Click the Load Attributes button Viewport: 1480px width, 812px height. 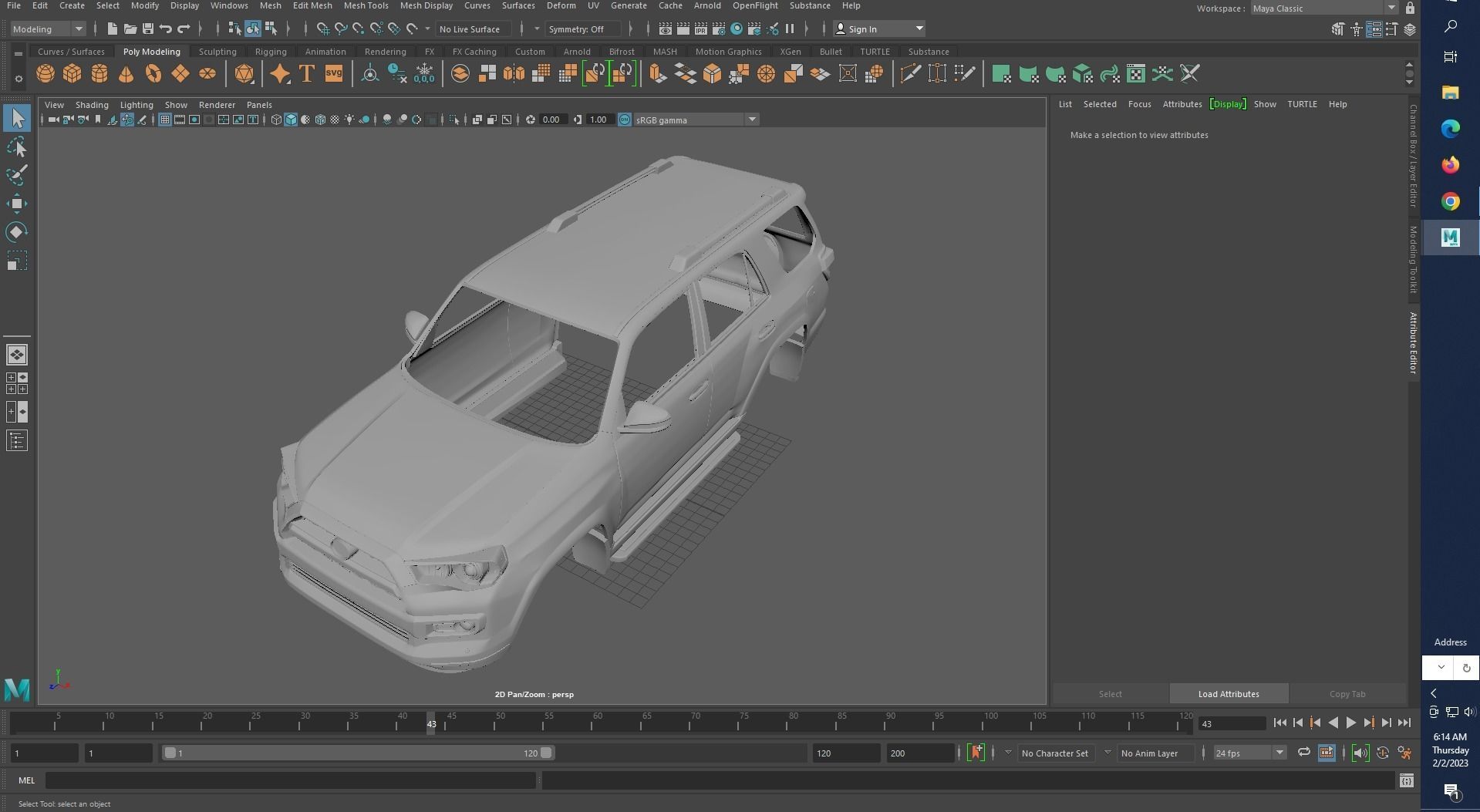[1229, 694]
